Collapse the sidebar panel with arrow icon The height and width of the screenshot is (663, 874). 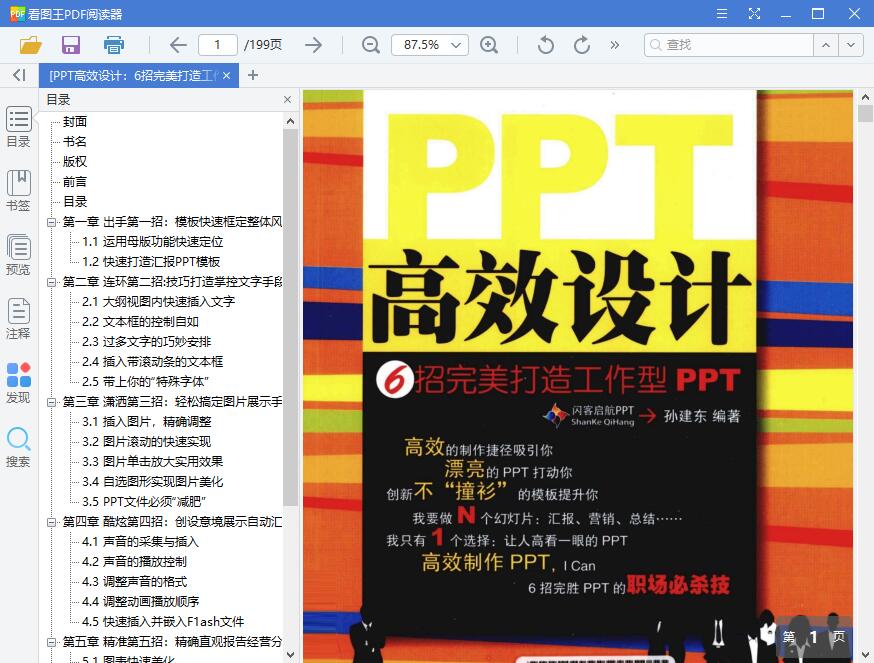19,75
